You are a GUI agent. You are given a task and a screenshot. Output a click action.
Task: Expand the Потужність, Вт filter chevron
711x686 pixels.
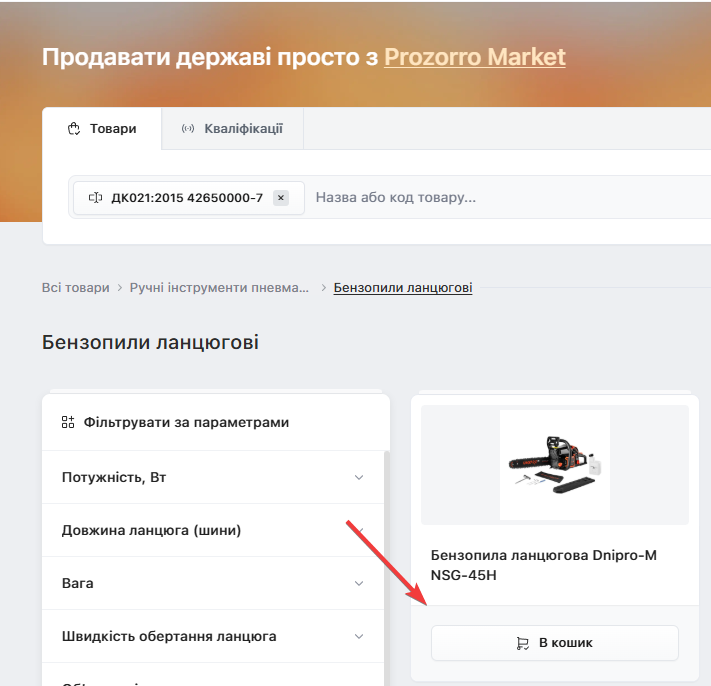pos(359,477)
